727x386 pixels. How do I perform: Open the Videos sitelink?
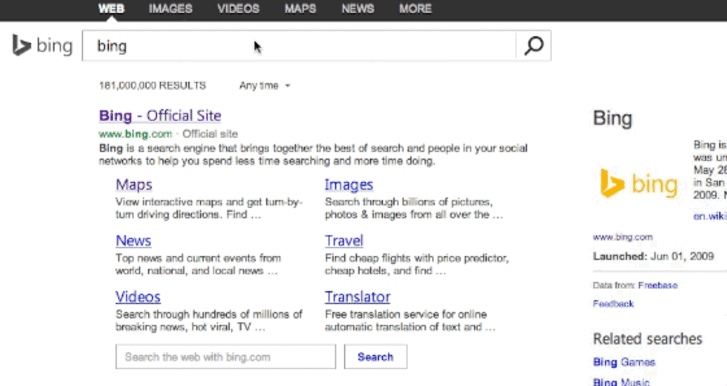(x=138, y=297)
